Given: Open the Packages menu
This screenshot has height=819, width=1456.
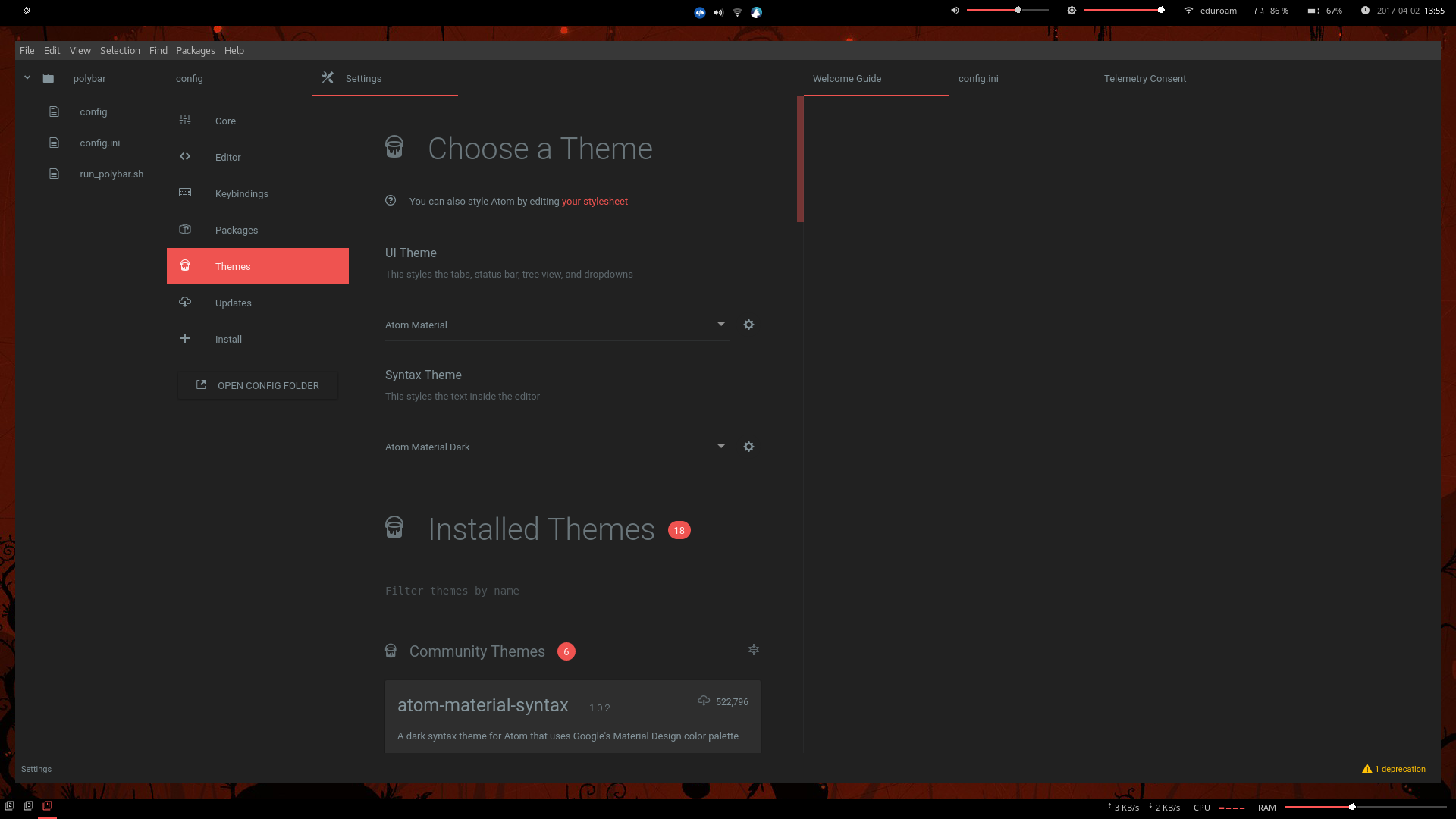Looking at the screenshot, I should tap(195, 51).
